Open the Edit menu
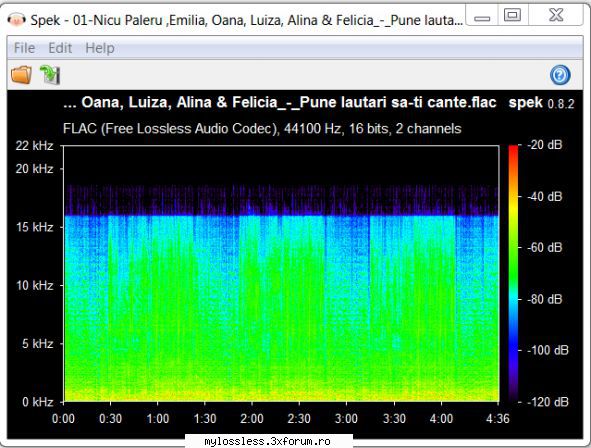 point(60,48)
